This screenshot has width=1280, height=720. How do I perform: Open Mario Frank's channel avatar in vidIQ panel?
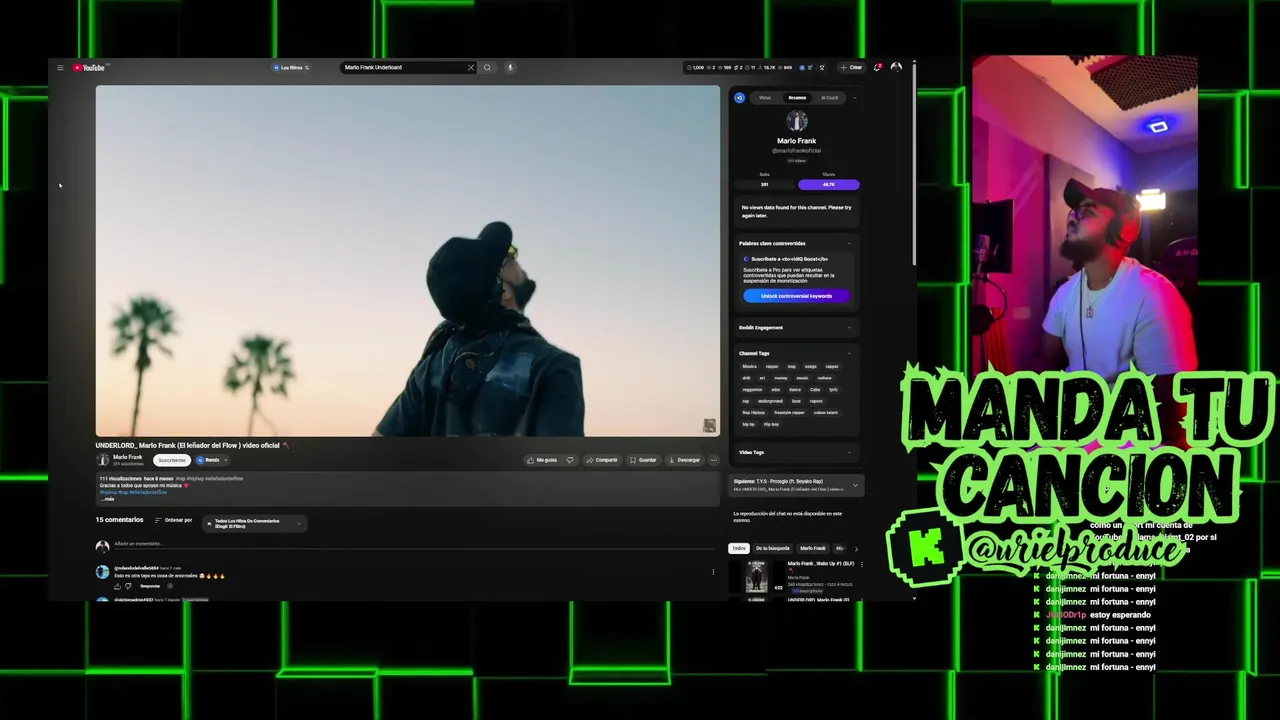coord(797,122)
